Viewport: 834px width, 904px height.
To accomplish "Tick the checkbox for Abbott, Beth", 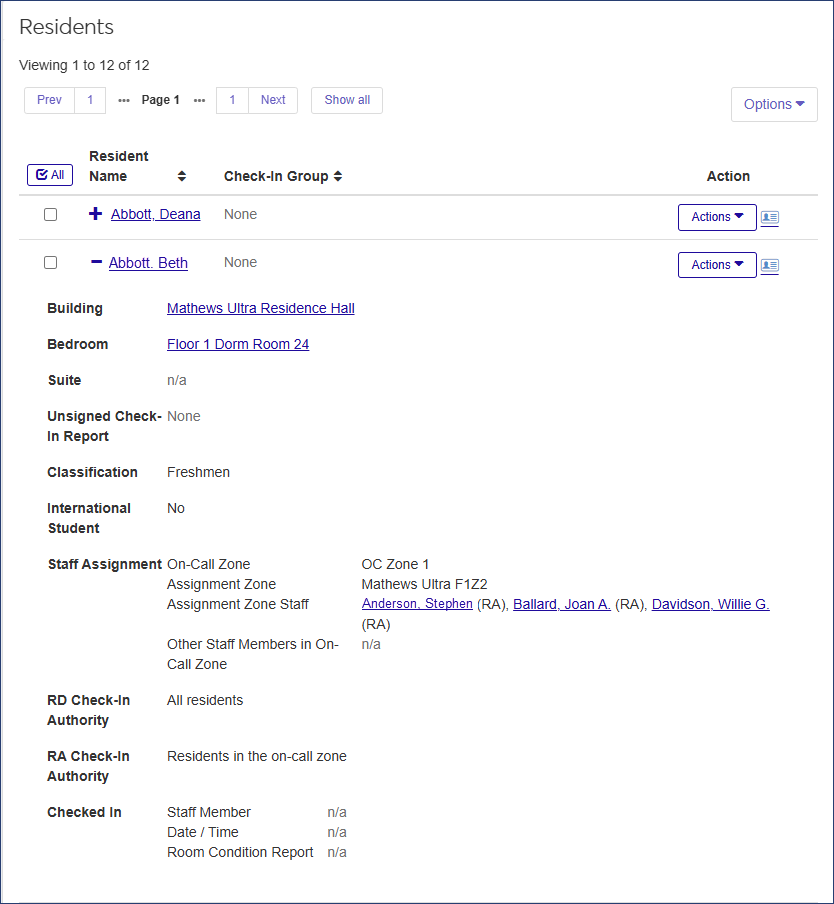I will point(51,262).
